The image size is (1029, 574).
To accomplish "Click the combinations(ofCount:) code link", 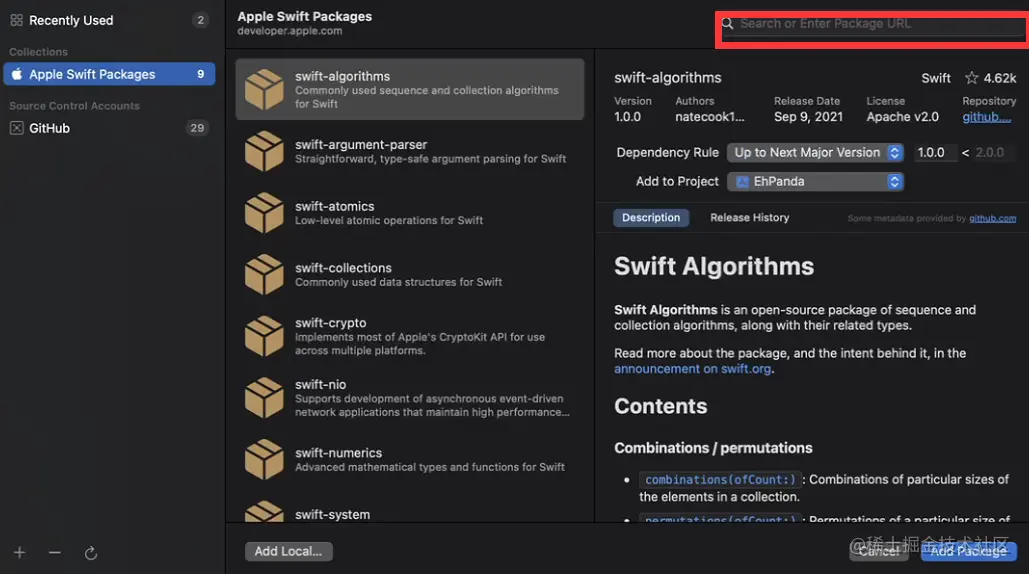I will [720, 480].
